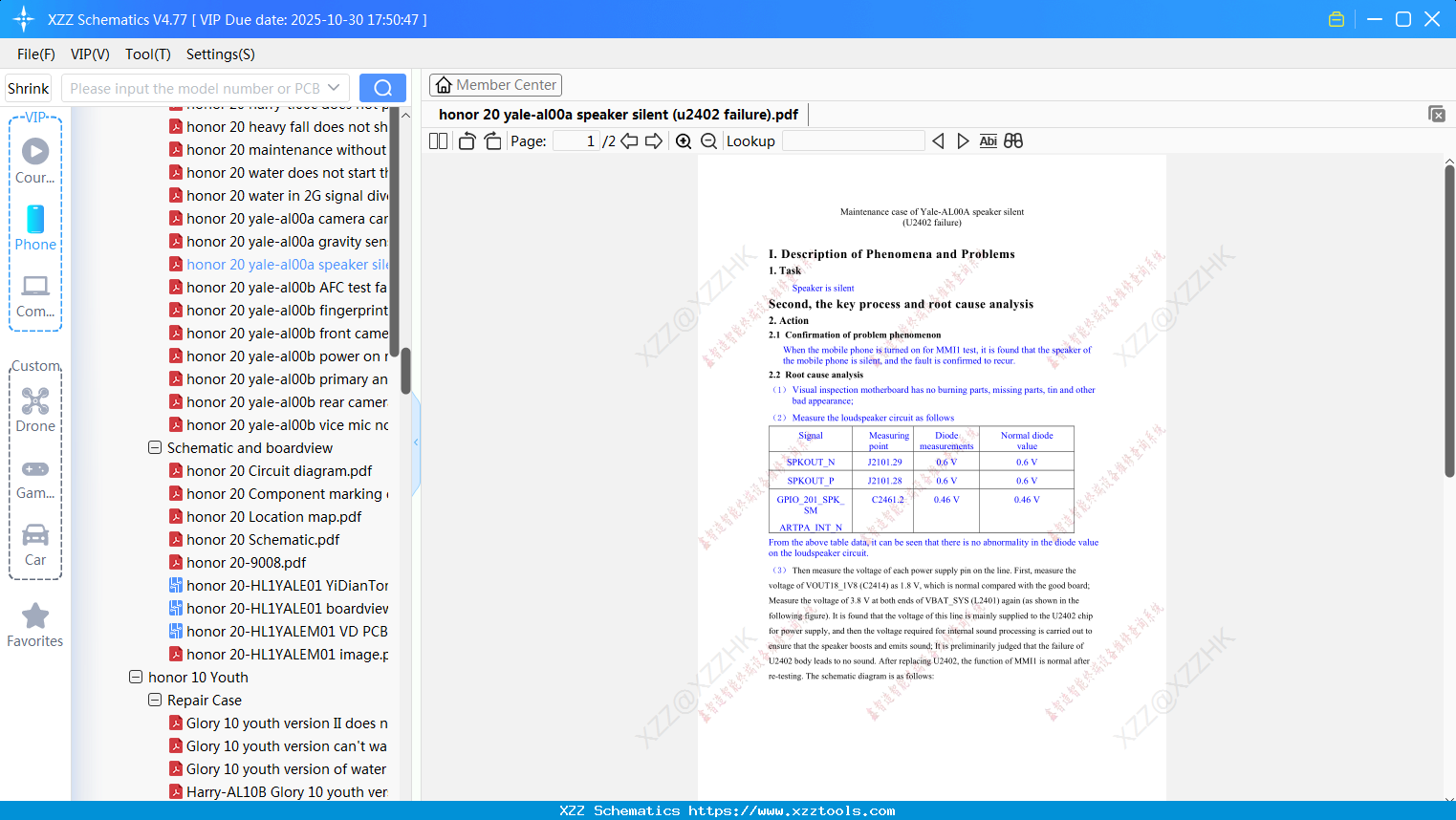Open honor 20-HL1YALEM01 VD PCB file
Viewport: 1456px width, 820px height.
click(x=278, y=631)
